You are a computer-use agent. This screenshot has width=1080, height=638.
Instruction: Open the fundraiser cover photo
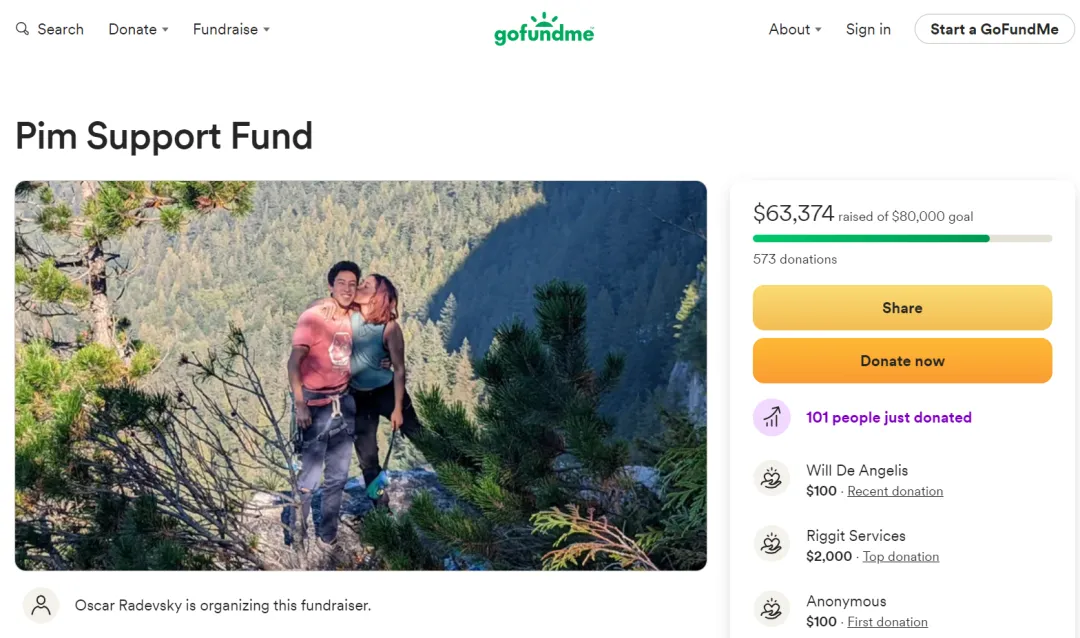361,375
